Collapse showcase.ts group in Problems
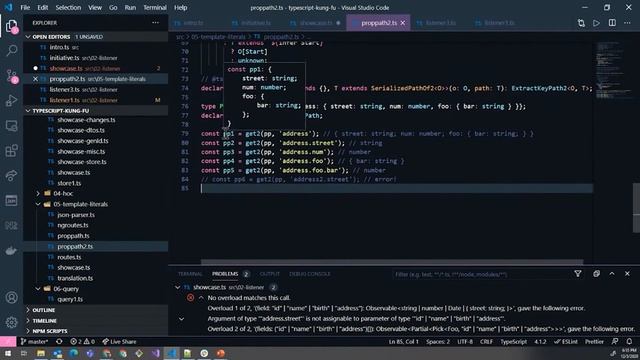Viewport: 640px width, 360px height. click(178, 287)
